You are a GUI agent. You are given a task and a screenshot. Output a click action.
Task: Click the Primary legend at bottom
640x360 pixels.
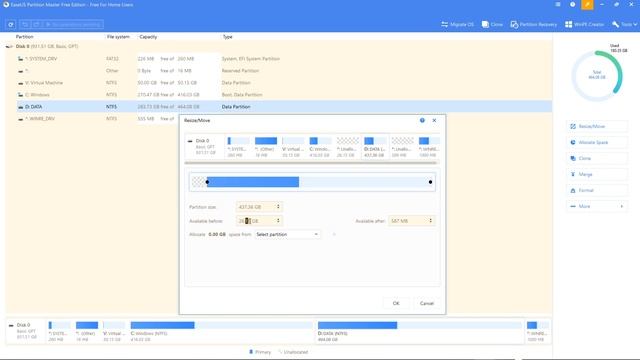click(x=260, y=352)
